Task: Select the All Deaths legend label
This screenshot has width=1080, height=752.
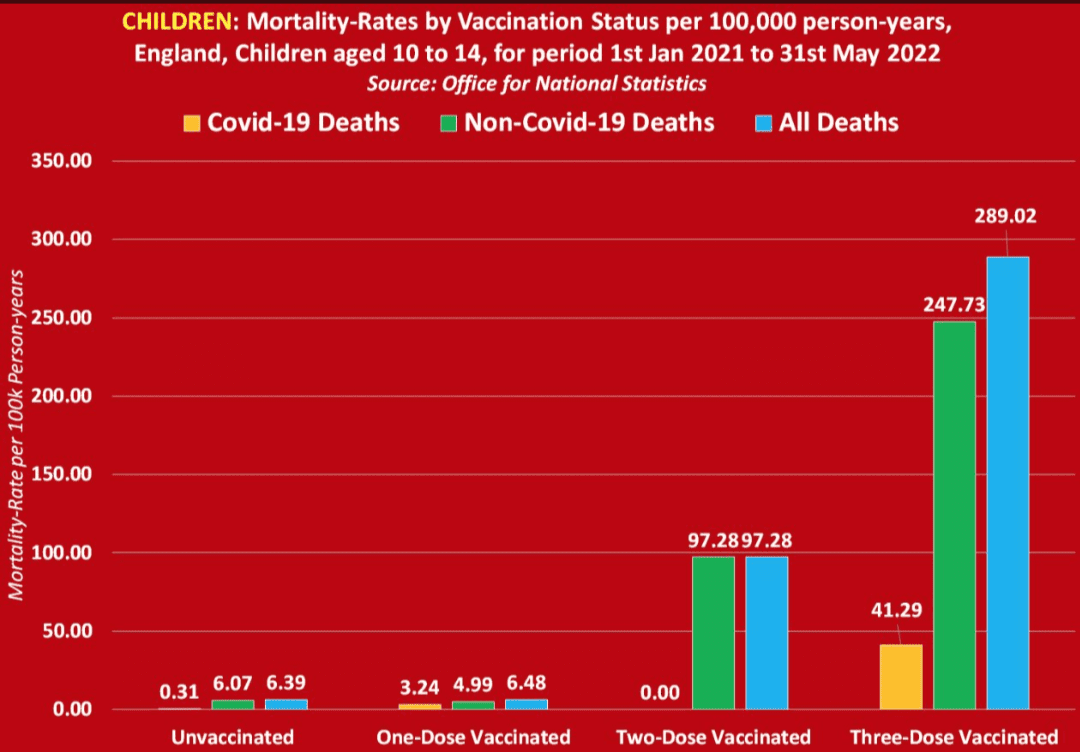Action: click(838, 123)
